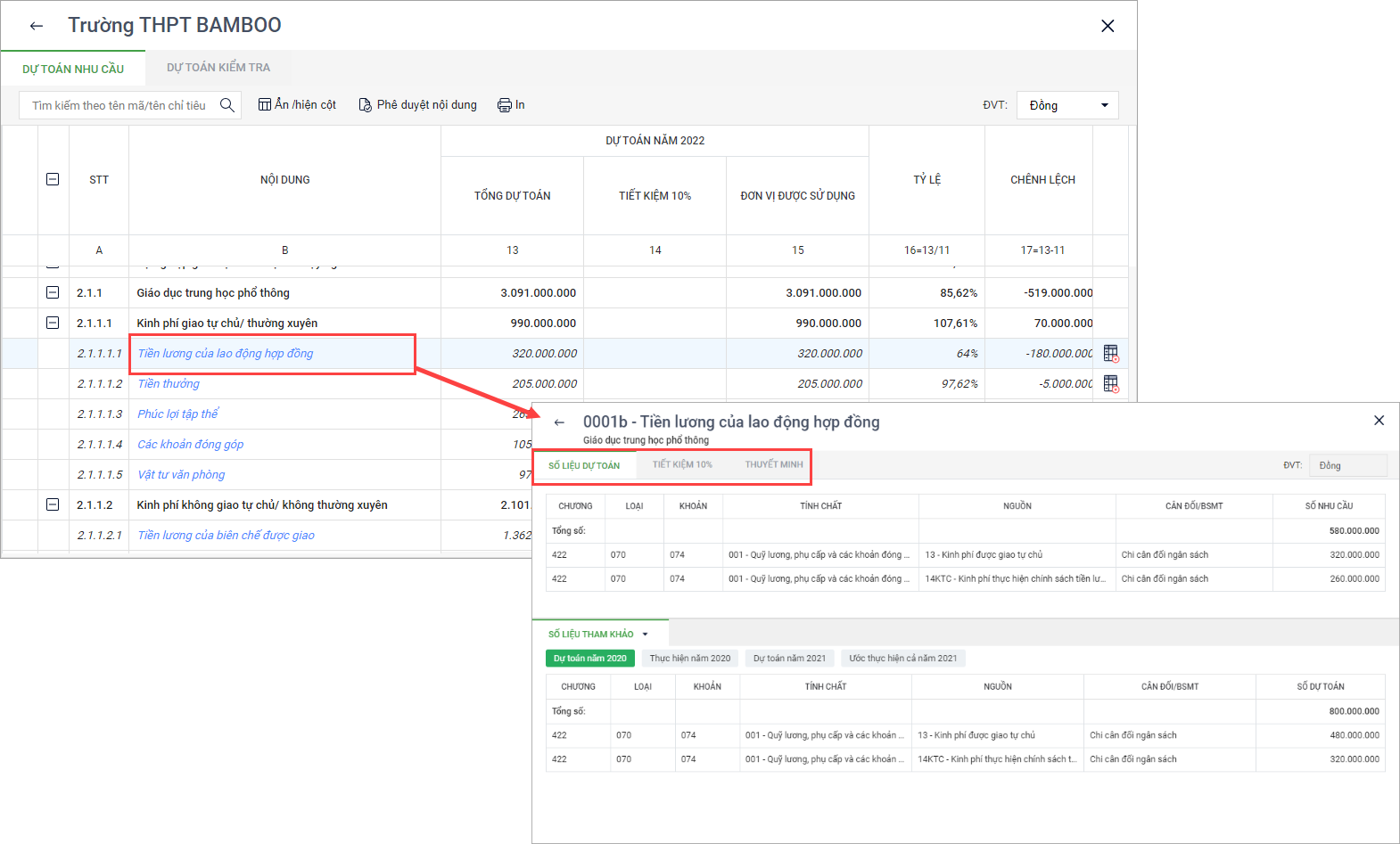Click the In printer icon
The image size is (1400, 844).
tap(505, 105)
